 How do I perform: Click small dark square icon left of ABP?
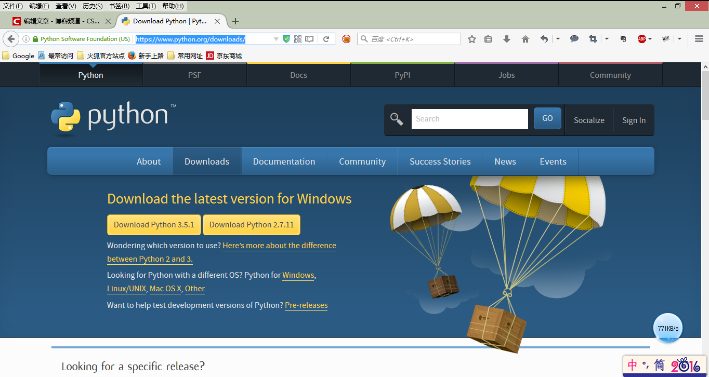(624, 39)
